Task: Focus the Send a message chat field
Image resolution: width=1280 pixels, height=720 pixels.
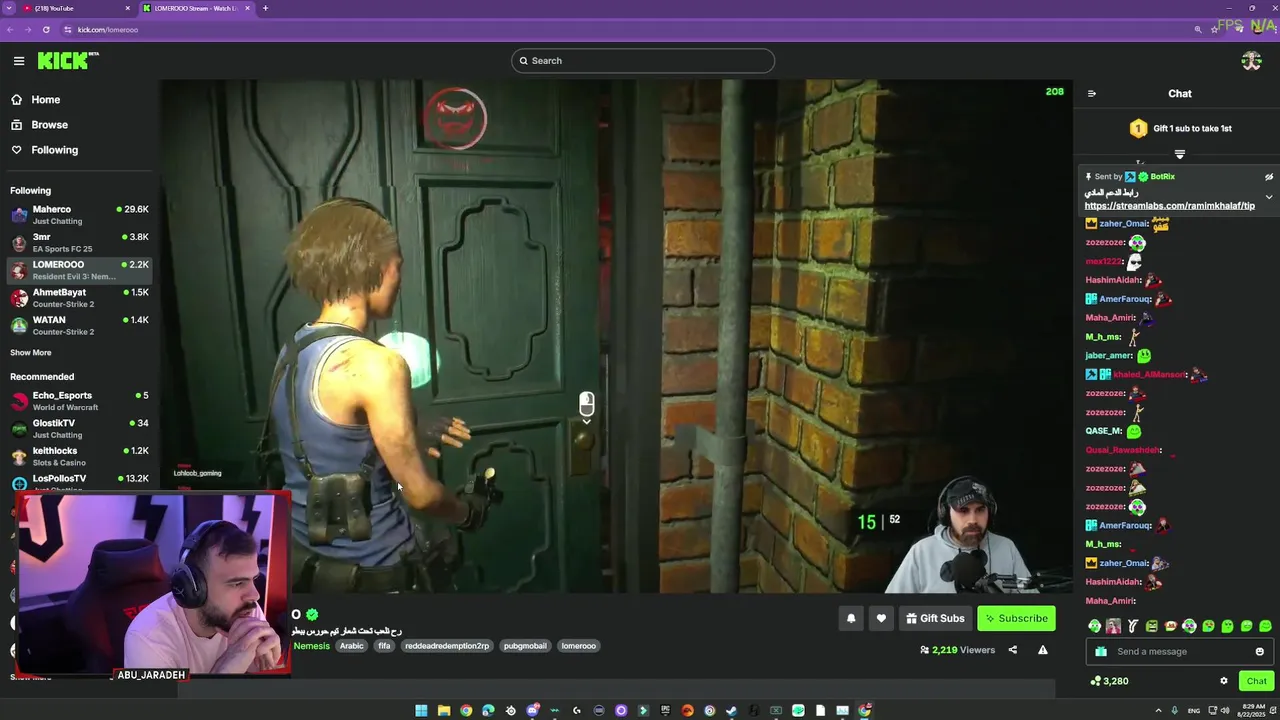Action: 1180,652
